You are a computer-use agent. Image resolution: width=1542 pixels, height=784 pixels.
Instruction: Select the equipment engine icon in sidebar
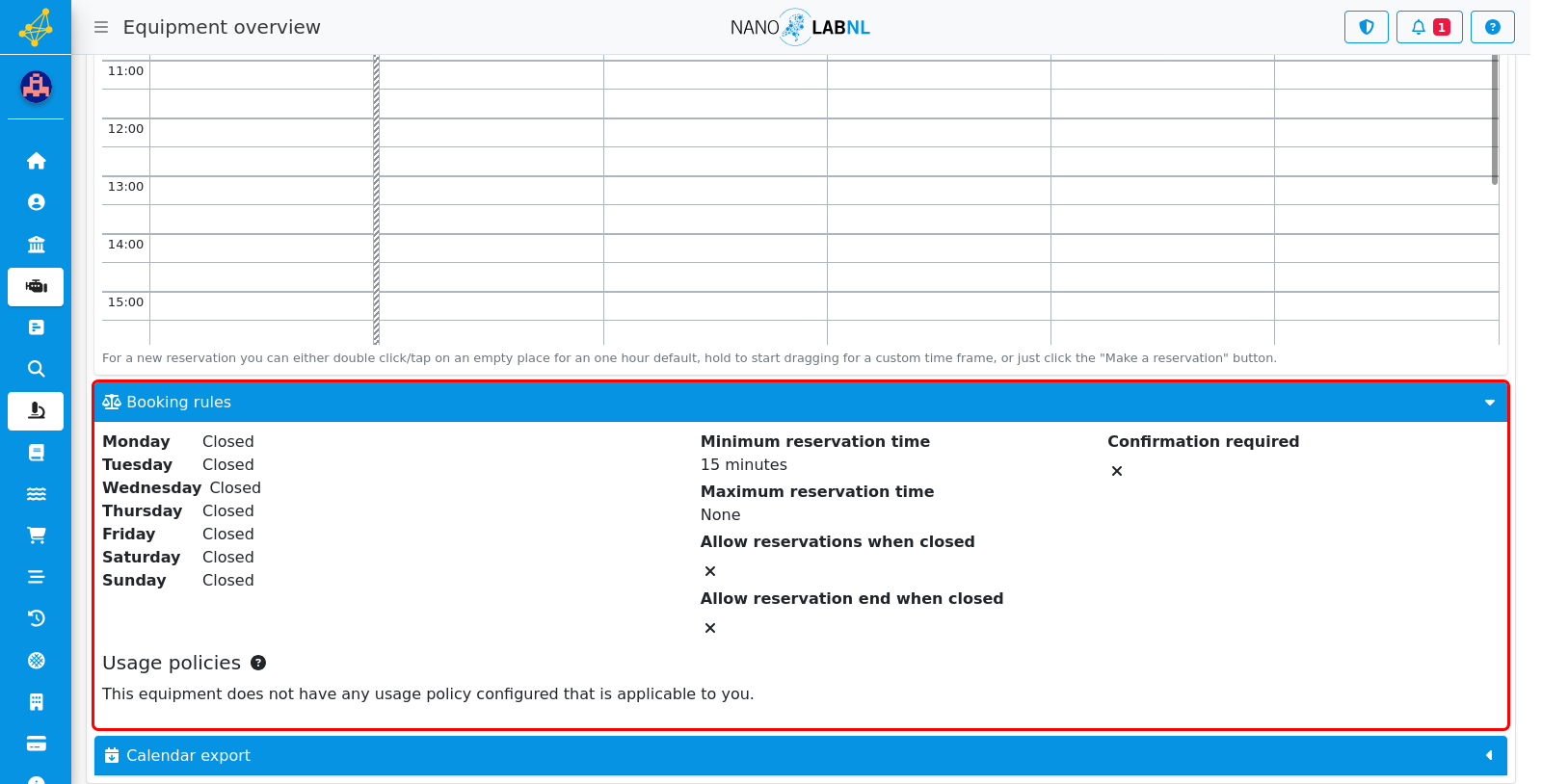[x=36, y=287]
